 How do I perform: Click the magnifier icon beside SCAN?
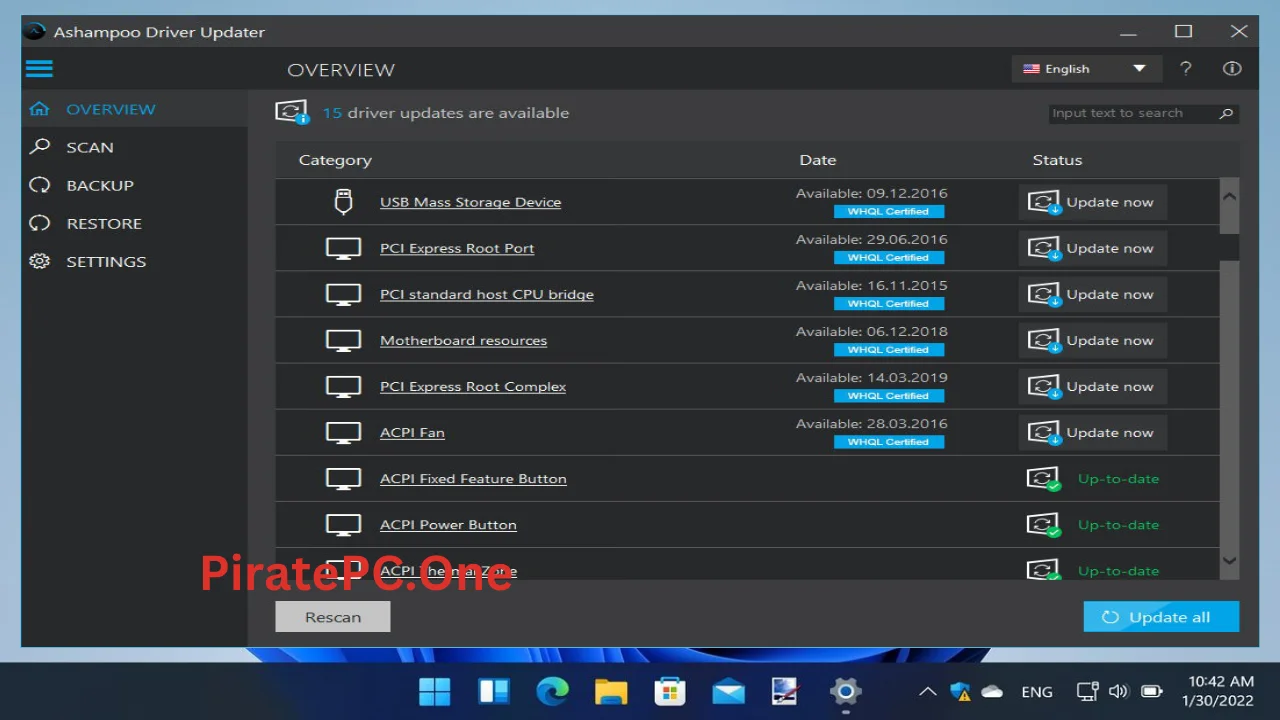[39, 147]
